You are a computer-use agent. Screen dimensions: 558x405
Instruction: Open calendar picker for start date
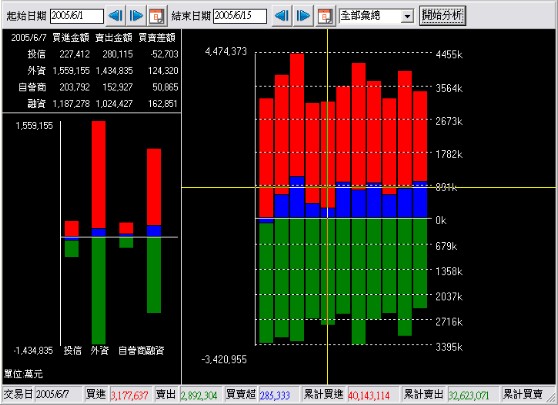tap(157, 16)
